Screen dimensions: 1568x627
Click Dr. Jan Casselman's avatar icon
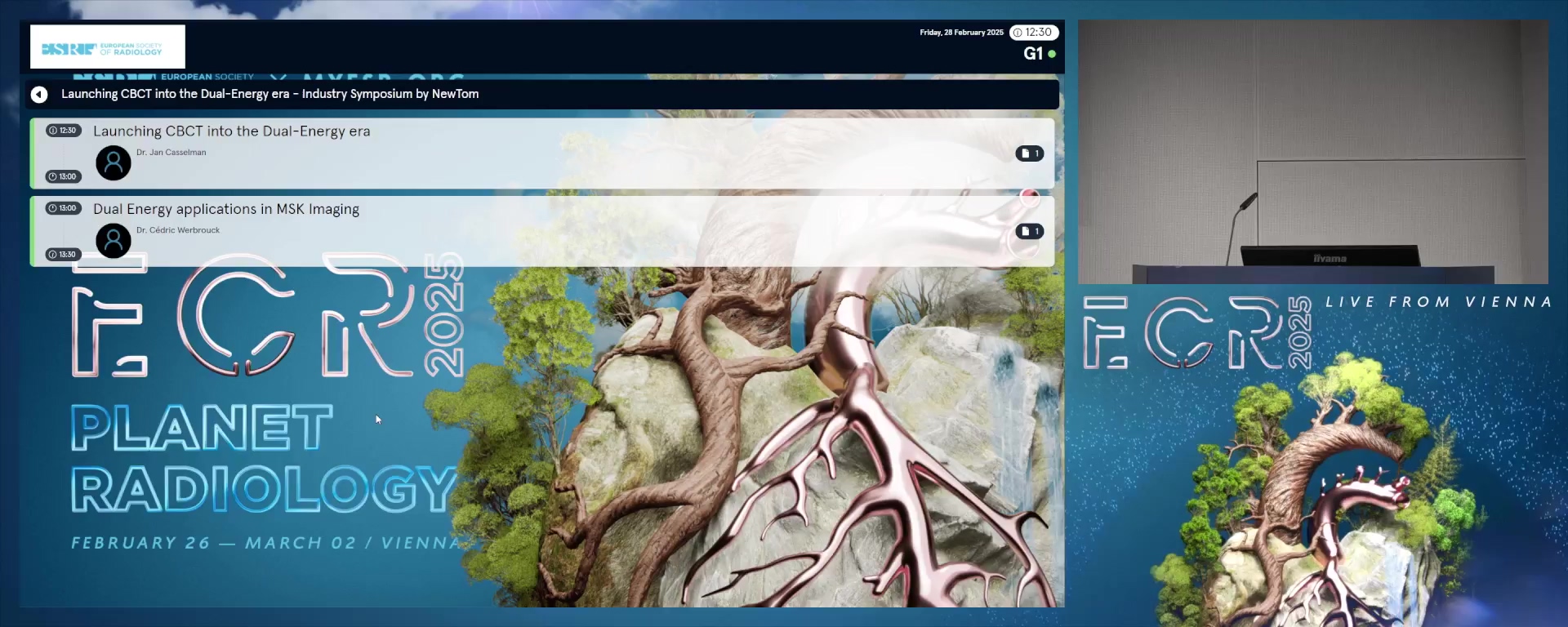click(x=114, y=163)
